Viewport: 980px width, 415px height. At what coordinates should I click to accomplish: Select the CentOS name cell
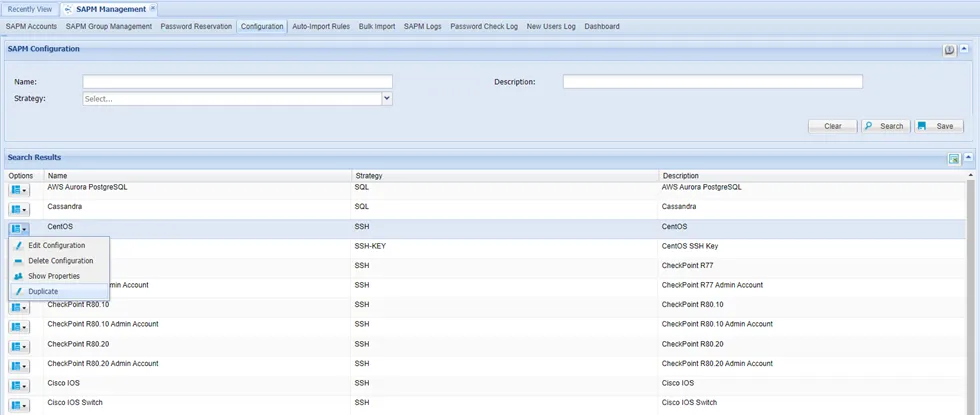click(x=60, y=226)
